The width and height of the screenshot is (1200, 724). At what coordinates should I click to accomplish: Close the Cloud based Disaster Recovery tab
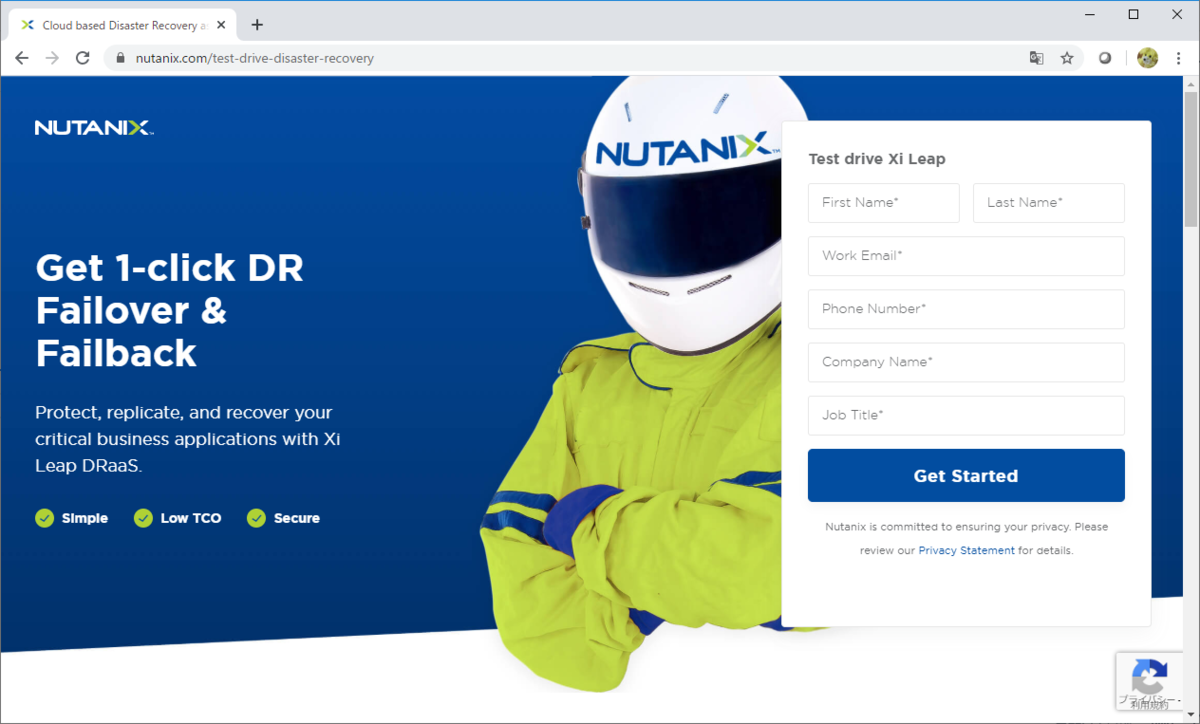(x=221, y=25)
